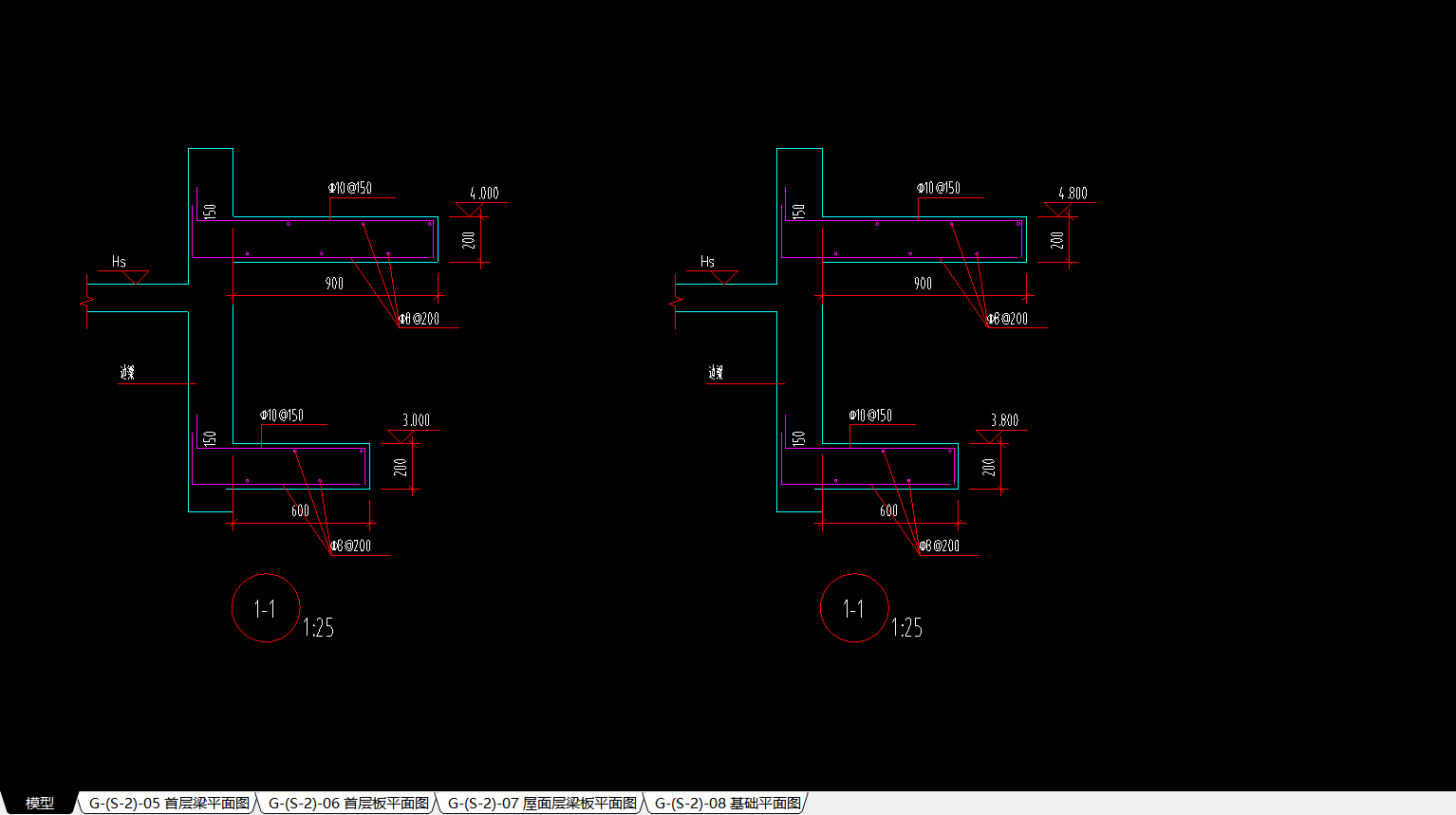
Task: Select the 1:25 scale text of right section
Action: [x=906, y=627]
